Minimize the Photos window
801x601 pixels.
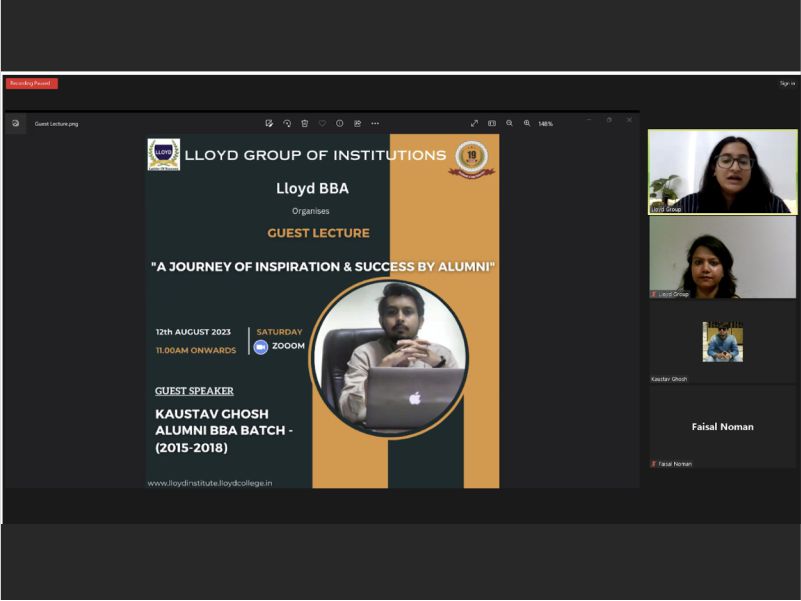tap(589, 120)
